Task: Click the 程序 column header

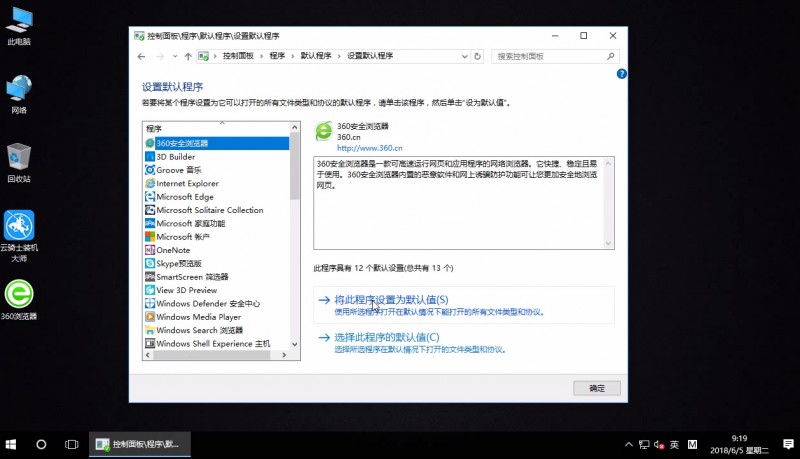Action: click(217, 129)
